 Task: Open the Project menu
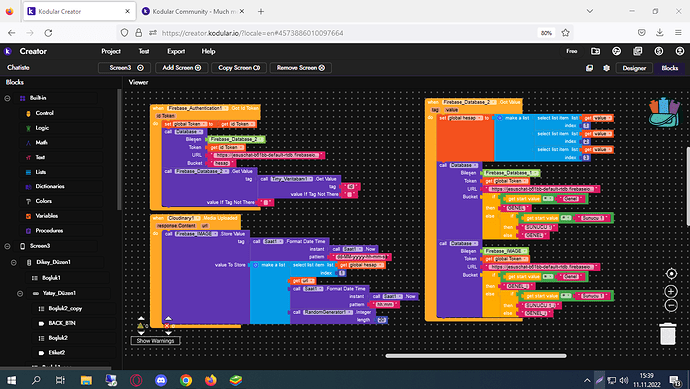[111, 51]
